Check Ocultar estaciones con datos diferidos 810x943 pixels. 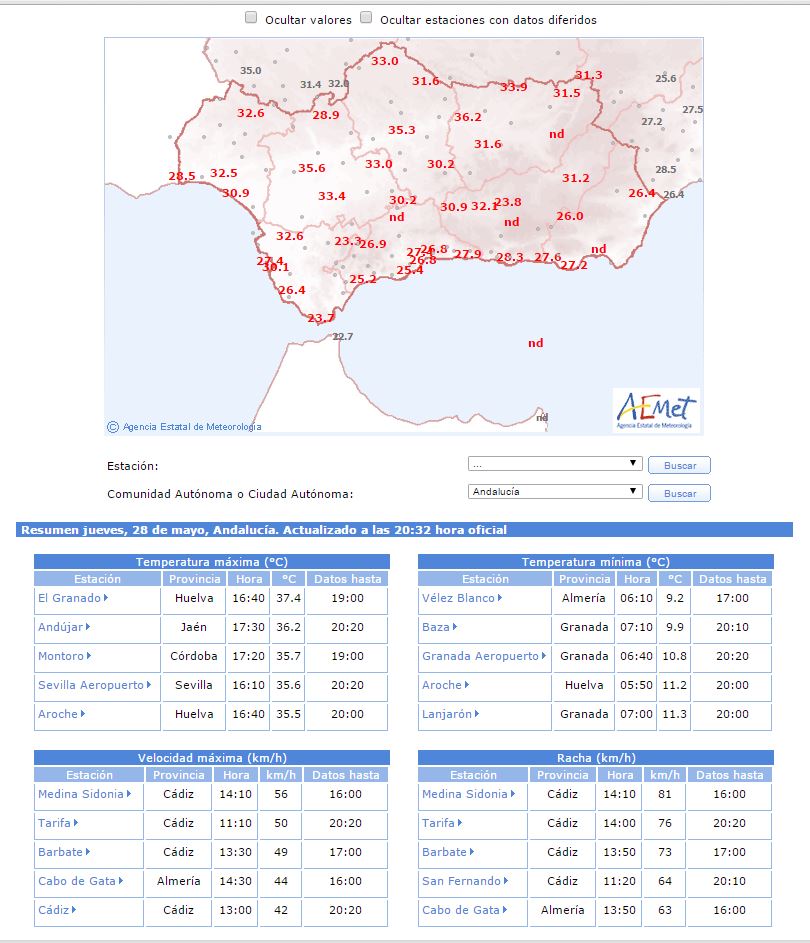click(366, 17)
